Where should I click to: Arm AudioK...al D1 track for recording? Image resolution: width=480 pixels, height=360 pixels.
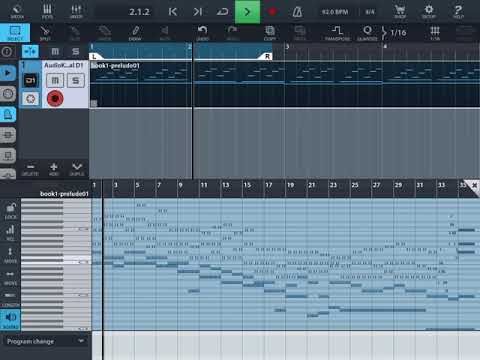tap(55, 99)
